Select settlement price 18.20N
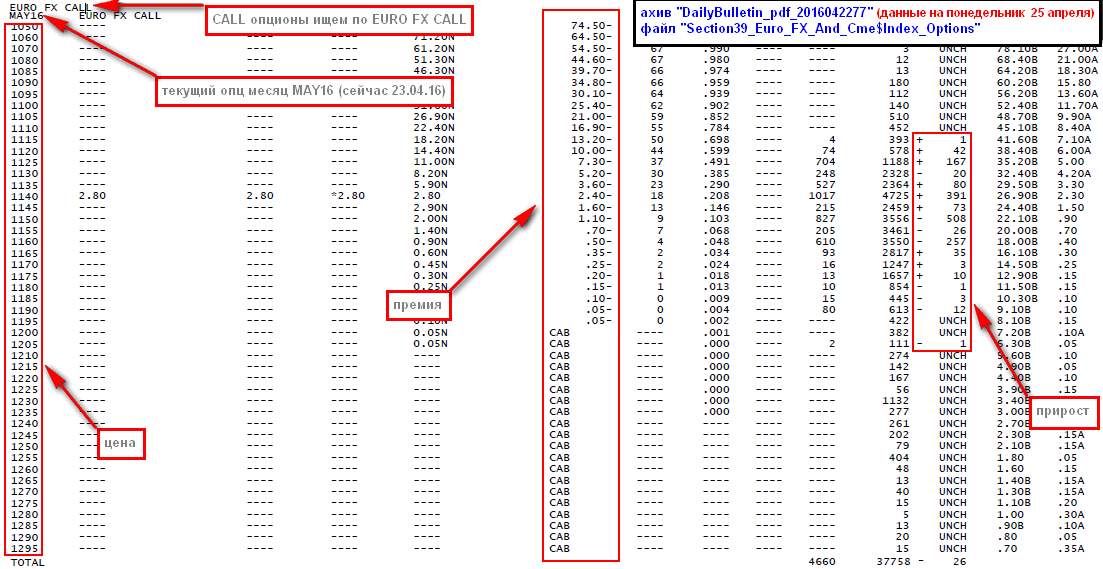Viewport: 1103px width, 569px height. point(435,139)
